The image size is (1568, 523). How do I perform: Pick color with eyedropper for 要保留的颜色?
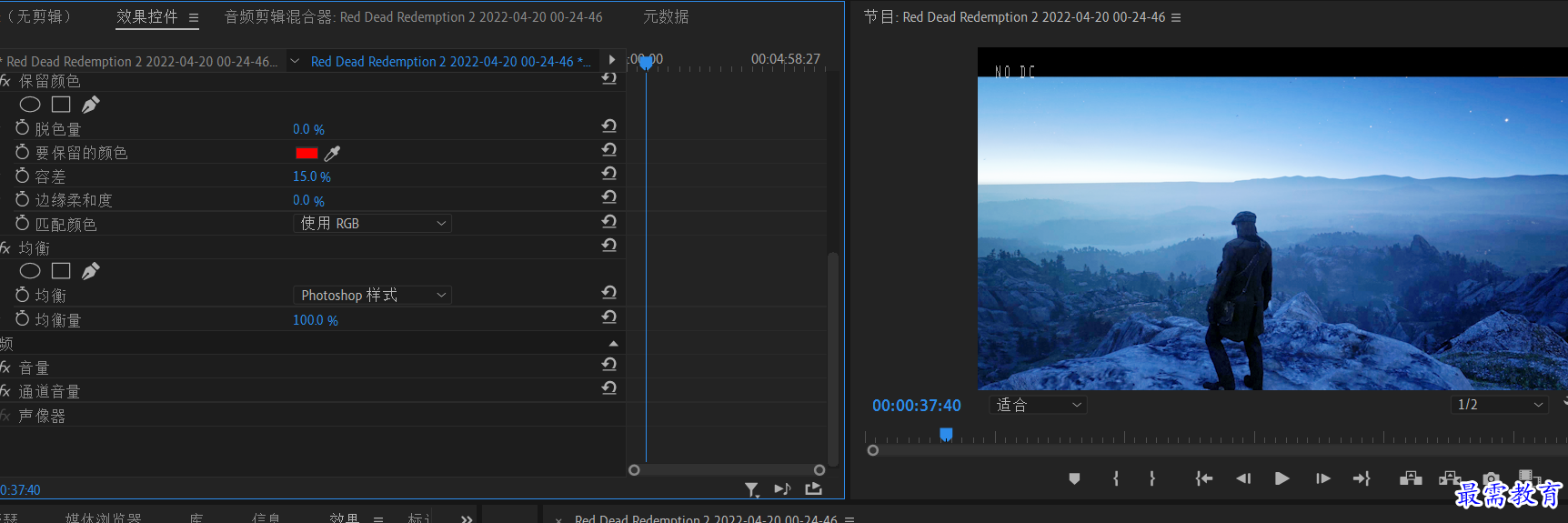click(332, 154)
